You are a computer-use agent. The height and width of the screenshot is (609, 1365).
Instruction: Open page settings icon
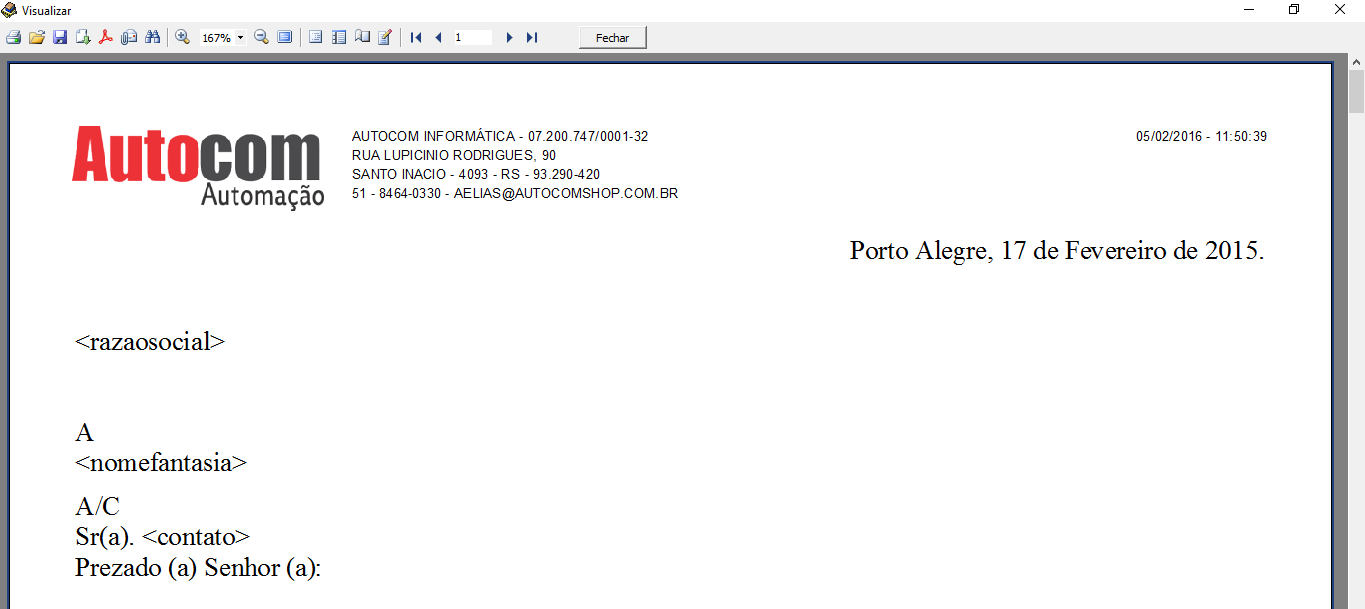coord(362,37)
